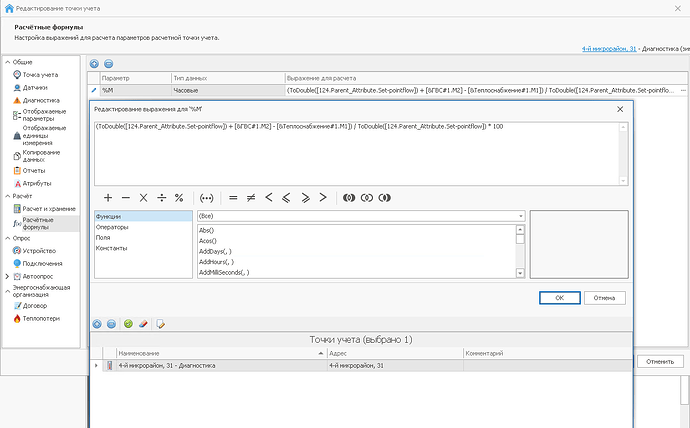The width and height of the screenshot is (690, 428).
Task: Collapse the Расчёт section
Action: (x=7, y=196)
